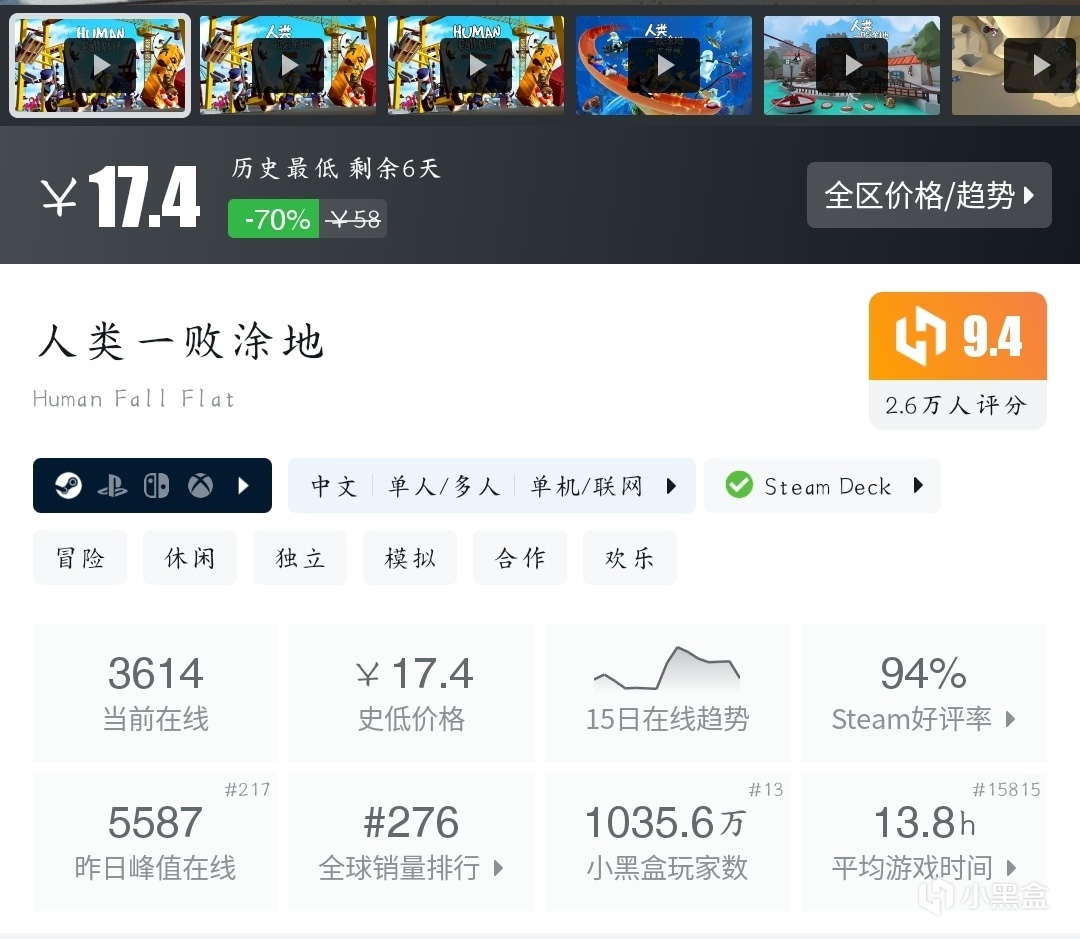Click the 单机/联网 connectivity label

click(586, 486)
